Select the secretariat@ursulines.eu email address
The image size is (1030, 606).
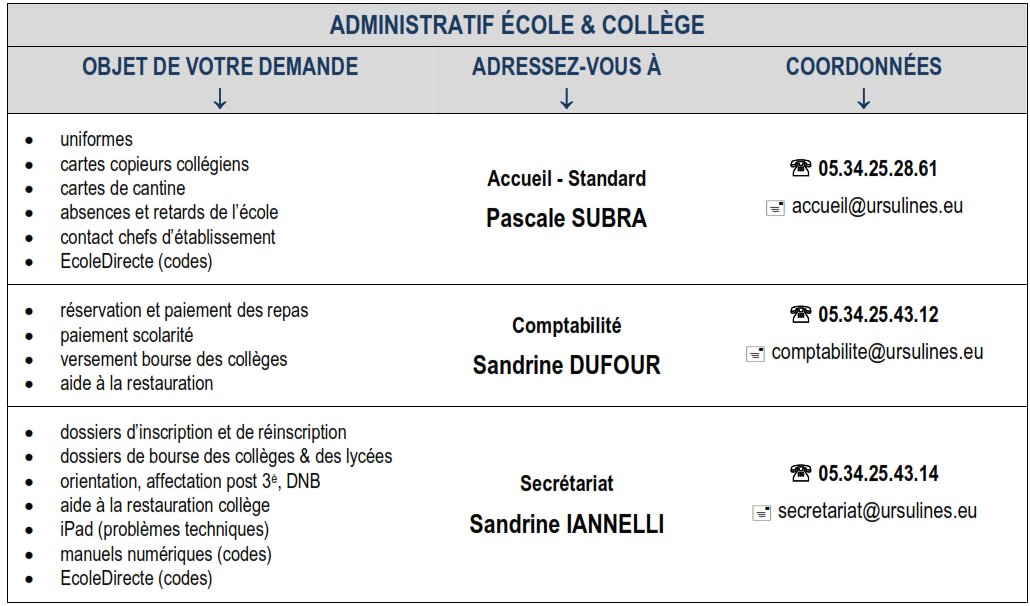pos(877,511)
